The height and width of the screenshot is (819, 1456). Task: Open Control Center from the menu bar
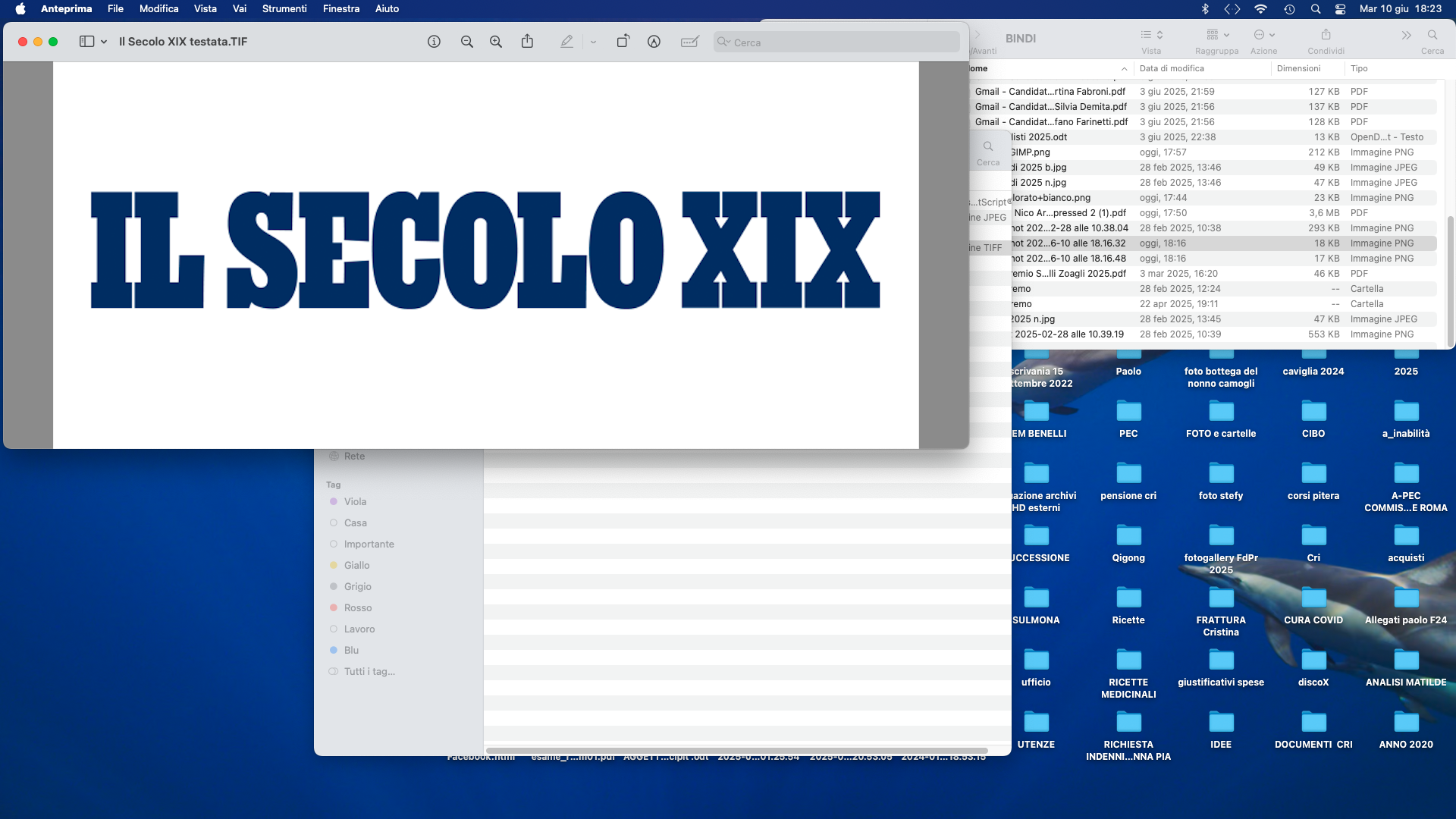pyautogui.click(x=1341, y=9)
